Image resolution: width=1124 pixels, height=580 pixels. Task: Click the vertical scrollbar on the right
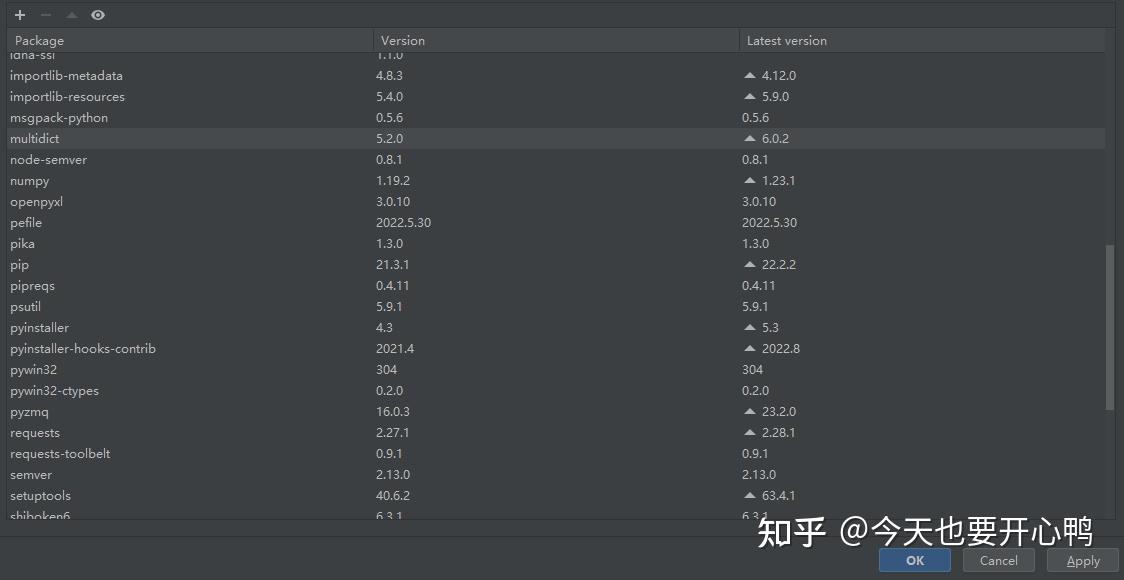[x=1110, y=320]
